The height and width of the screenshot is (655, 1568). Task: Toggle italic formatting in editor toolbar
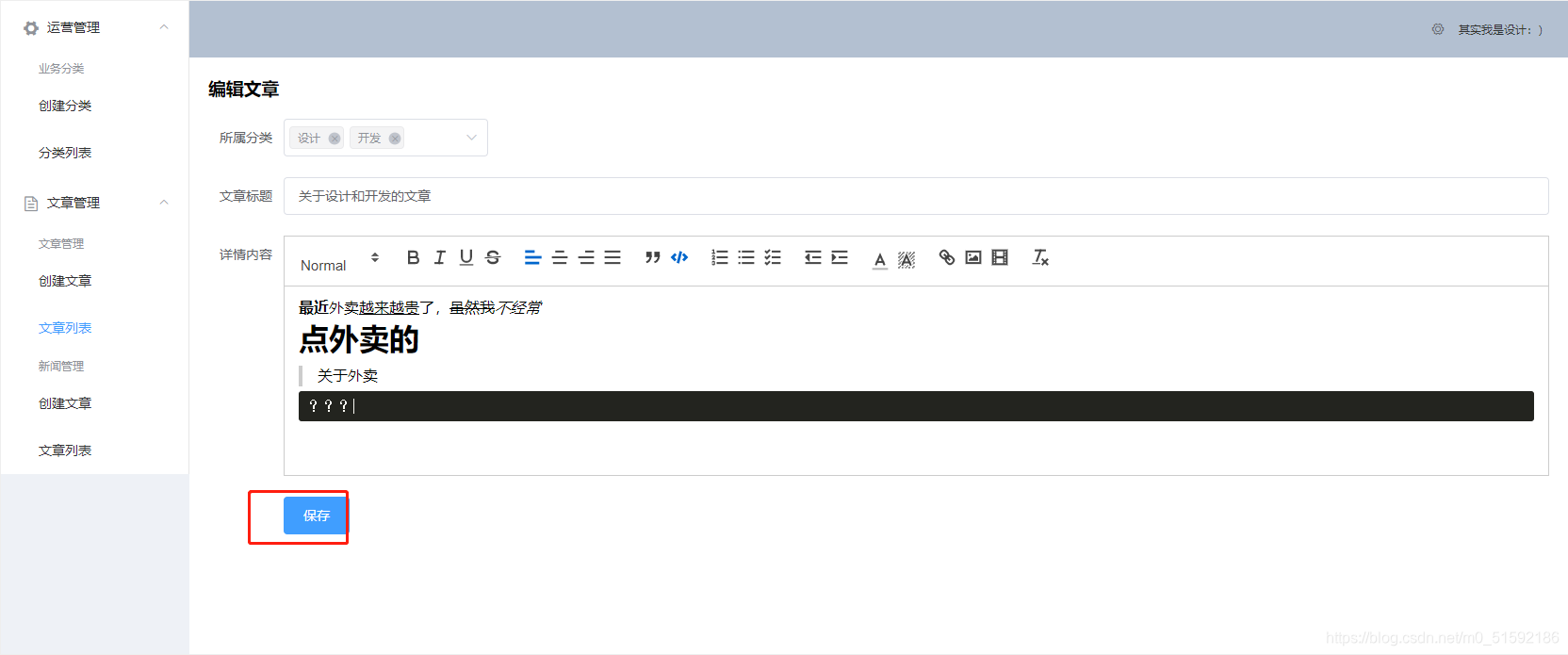tap(439, 257)
